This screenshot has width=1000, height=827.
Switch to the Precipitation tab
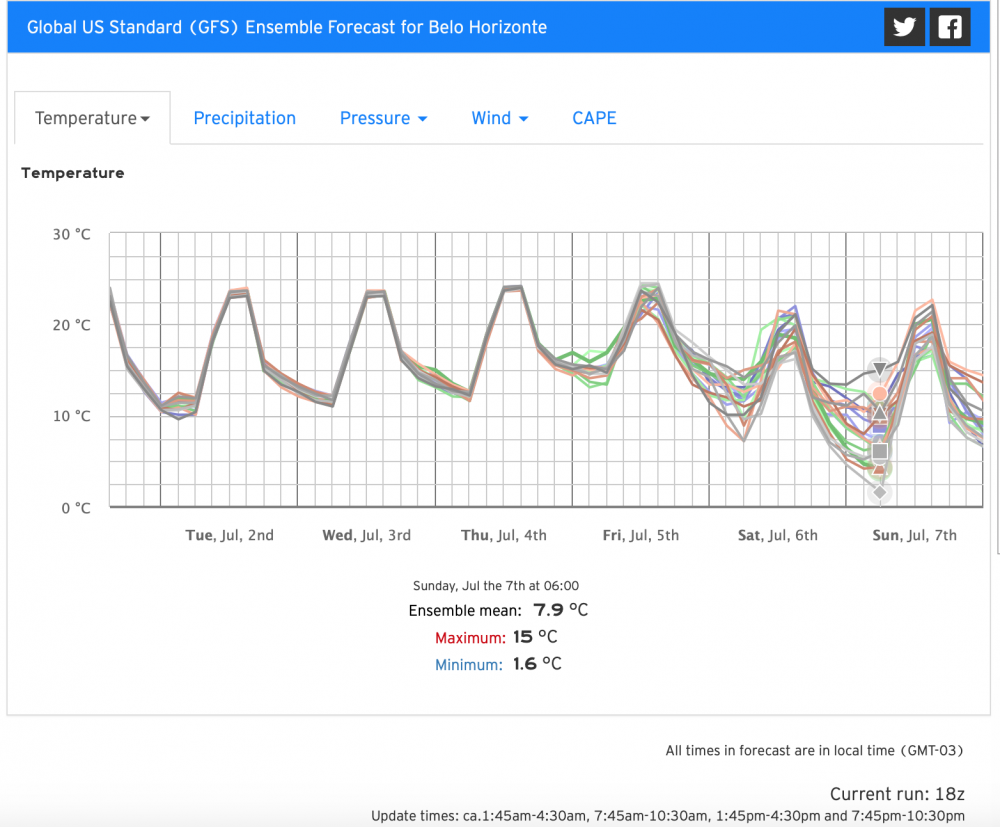[x=244, y=118]
